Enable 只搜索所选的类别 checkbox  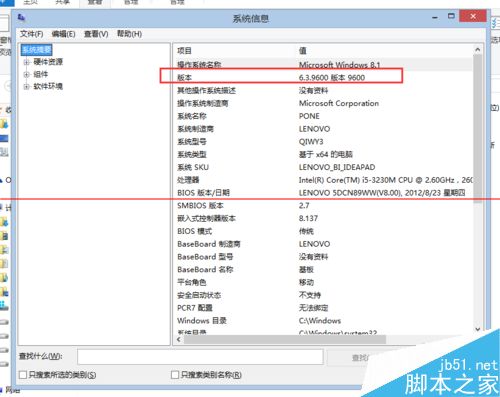click(23, 375)
